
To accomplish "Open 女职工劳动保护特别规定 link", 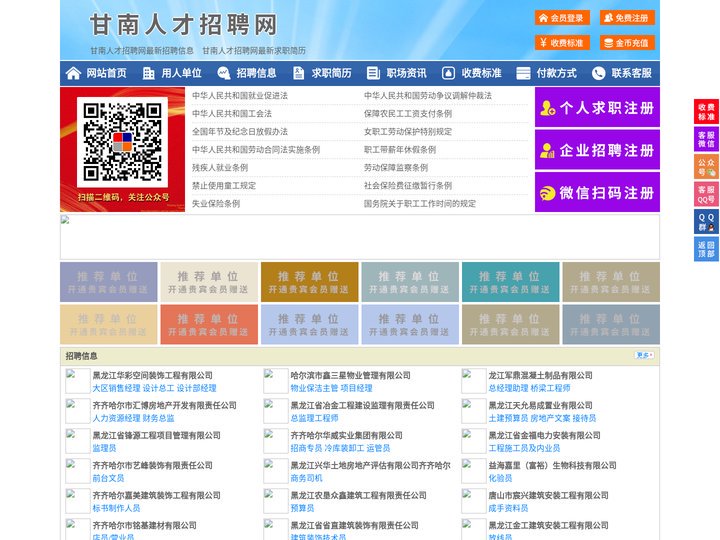I will pos(408,131).
